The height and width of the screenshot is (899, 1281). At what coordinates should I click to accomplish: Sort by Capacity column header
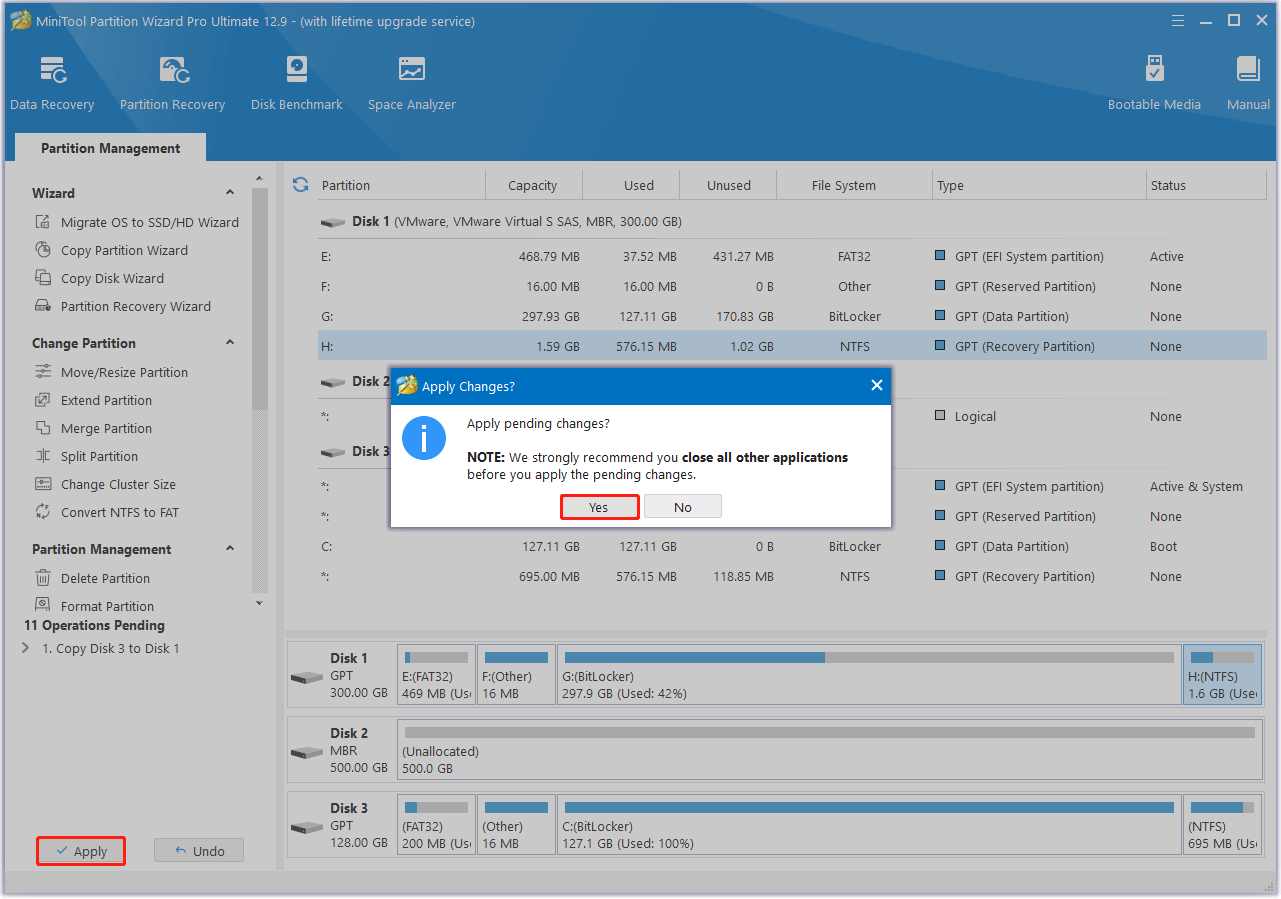[x=533, y=185]
